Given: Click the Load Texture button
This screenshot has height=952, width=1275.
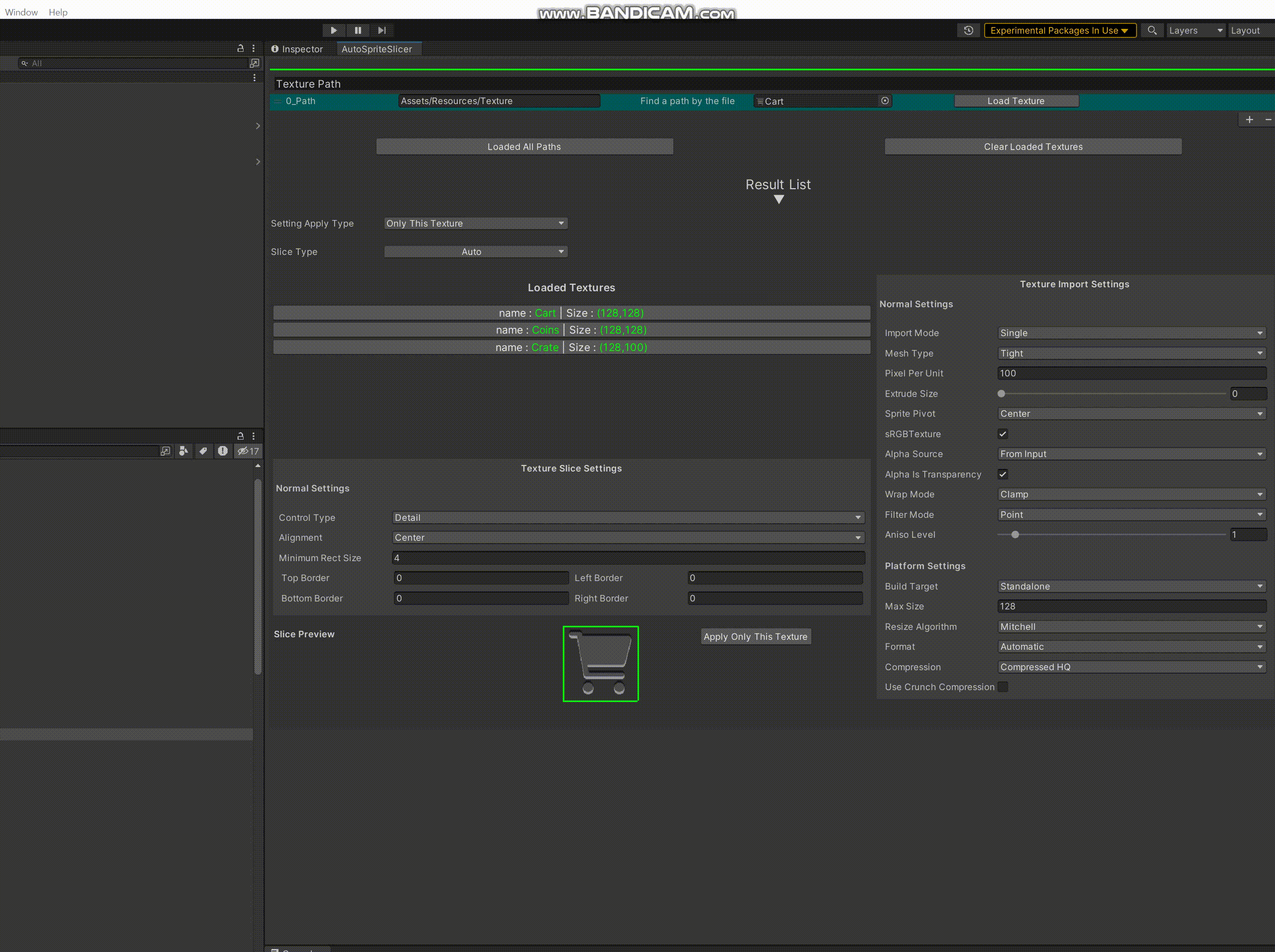Looking at the screenshot, I should [1016, 101].
